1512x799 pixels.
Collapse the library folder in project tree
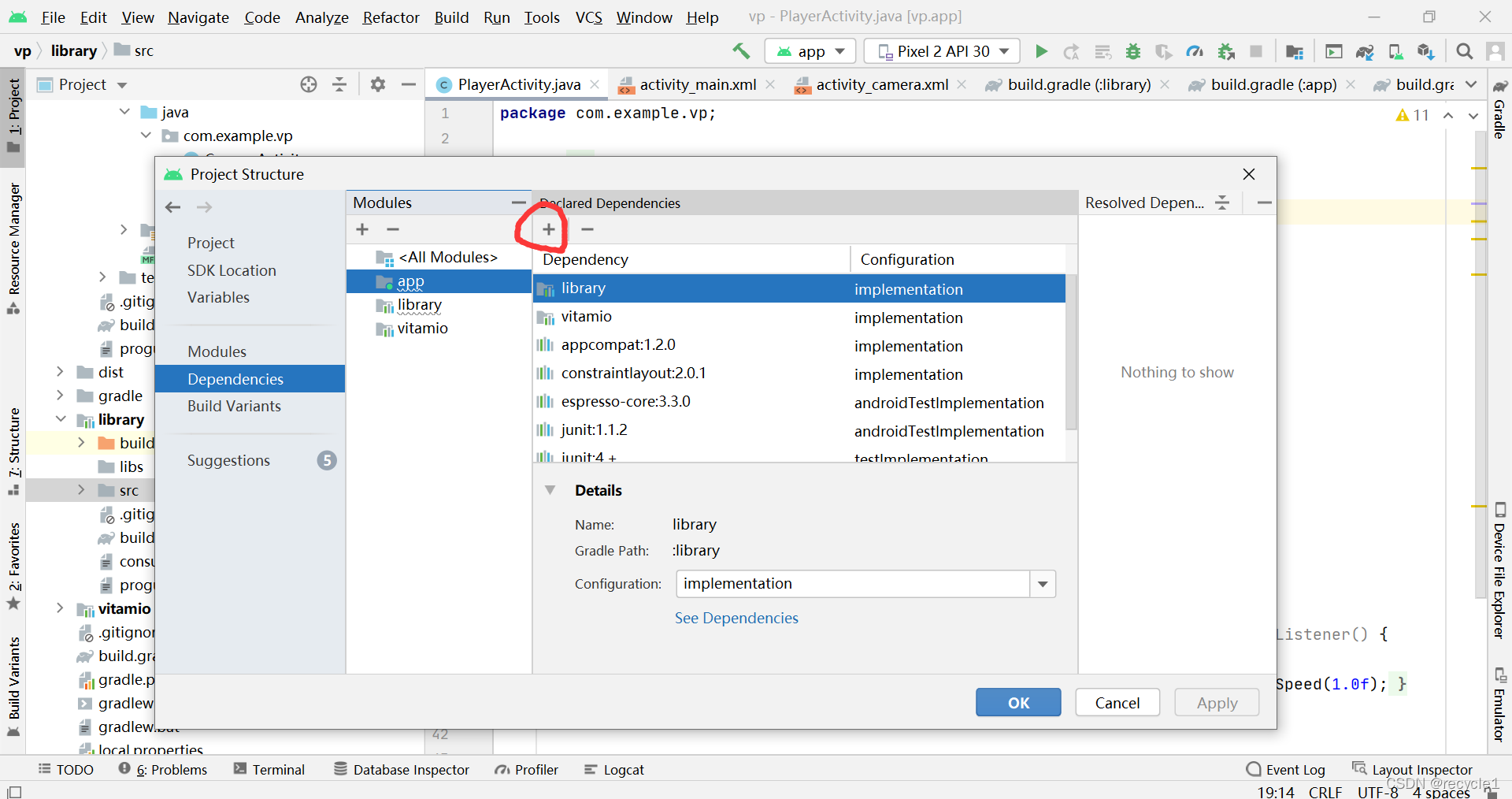click(x=61, y=418)
